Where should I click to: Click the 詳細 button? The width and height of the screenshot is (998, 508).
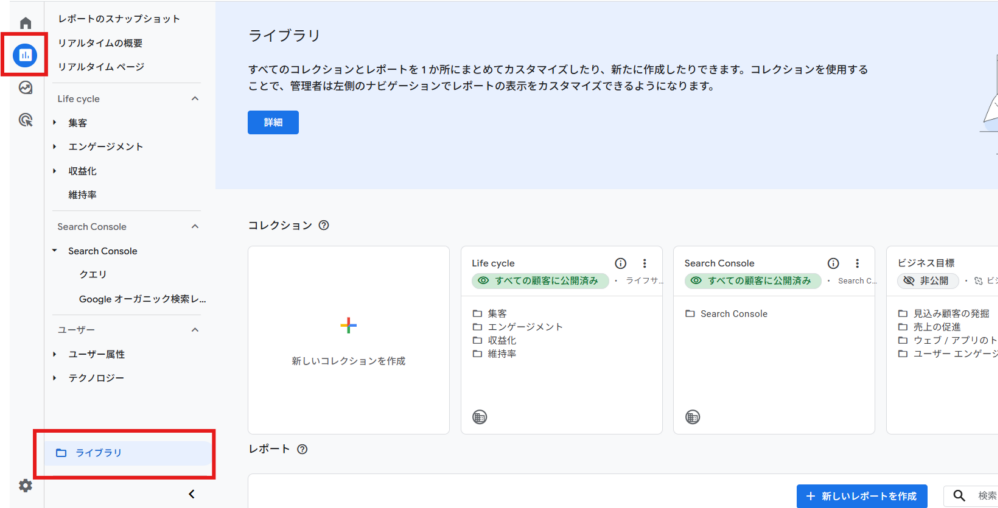click(273, 122)
